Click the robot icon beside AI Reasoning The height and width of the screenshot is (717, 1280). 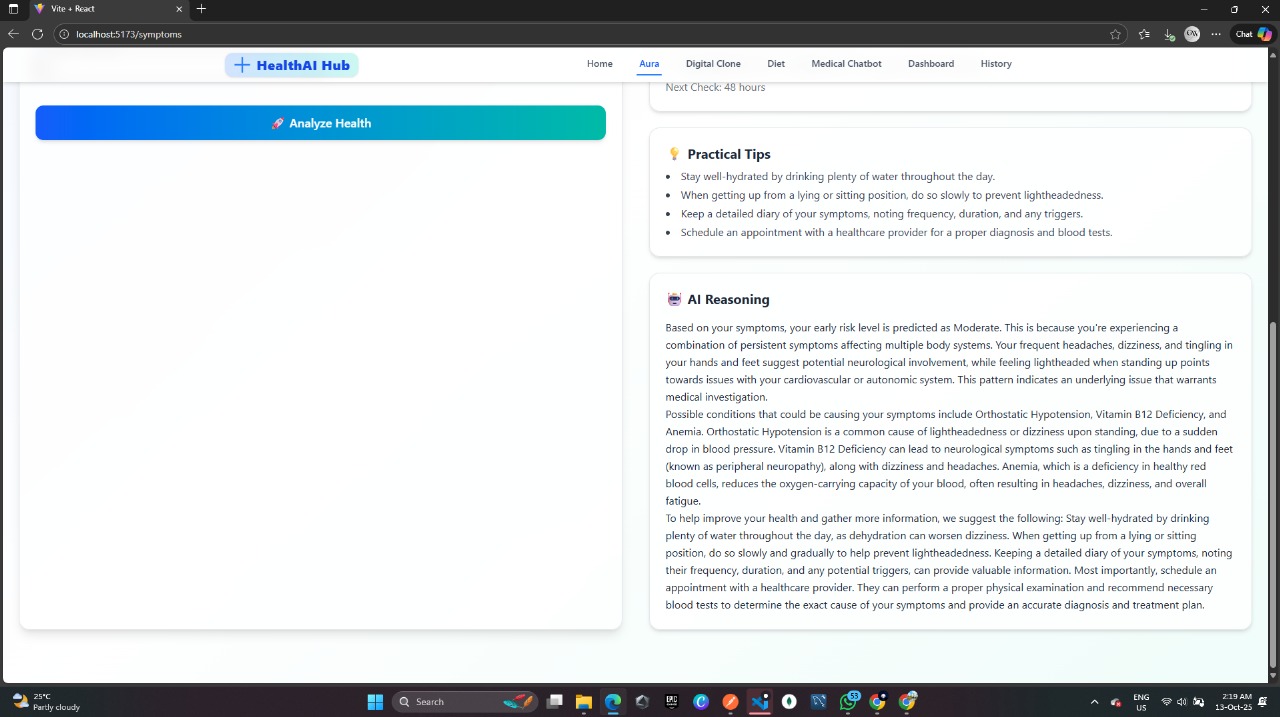click(674, 299)
